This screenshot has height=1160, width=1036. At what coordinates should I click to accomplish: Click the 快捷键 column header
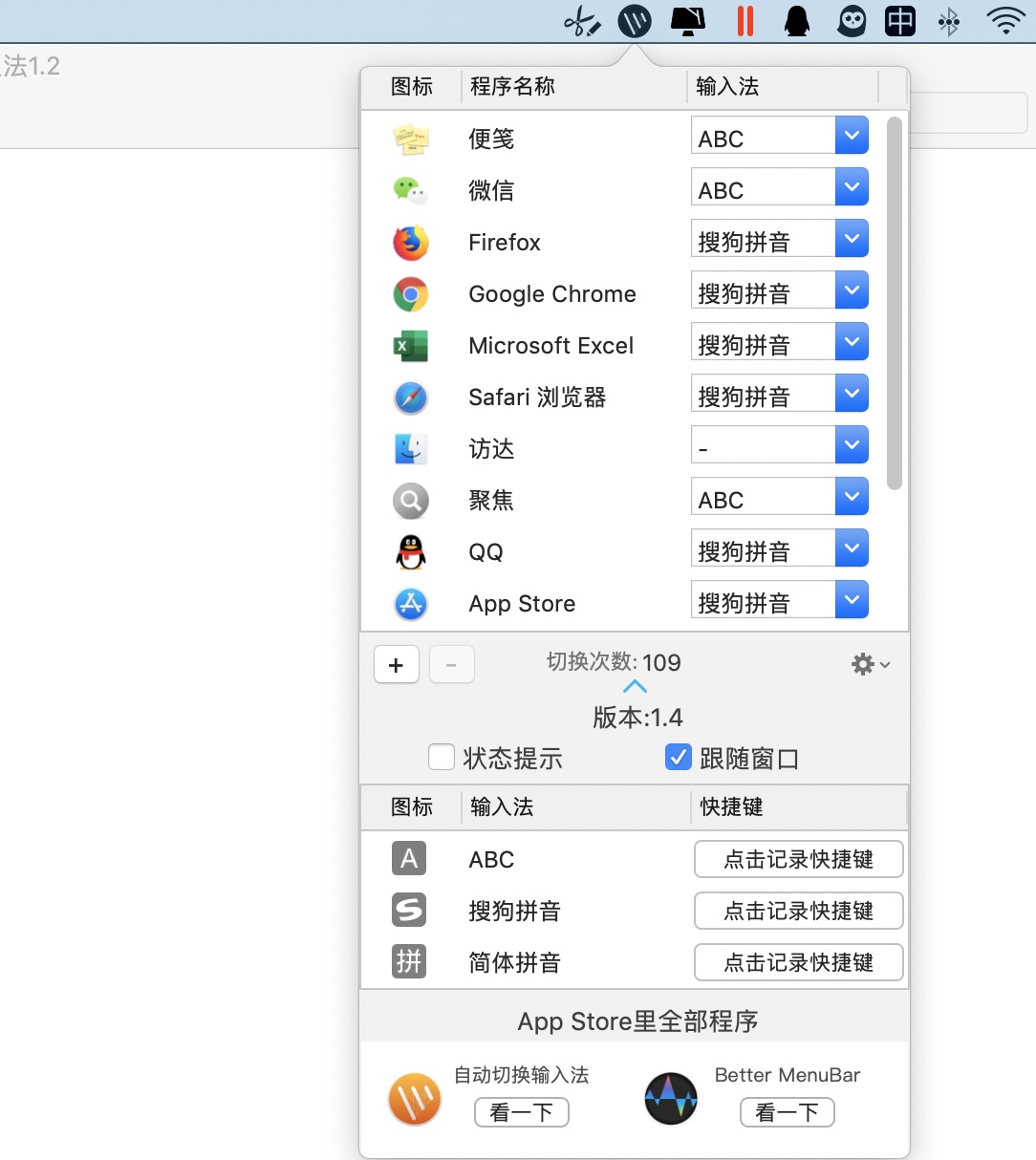[x=797, y=807]
